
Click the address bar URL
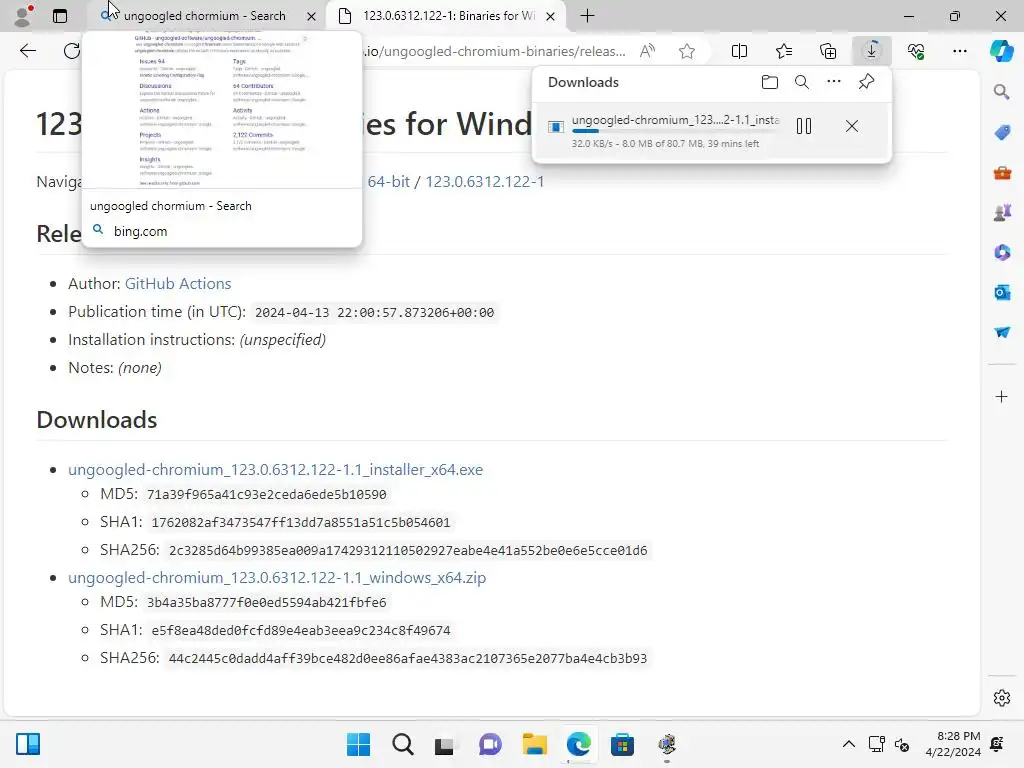pos(495,51)
